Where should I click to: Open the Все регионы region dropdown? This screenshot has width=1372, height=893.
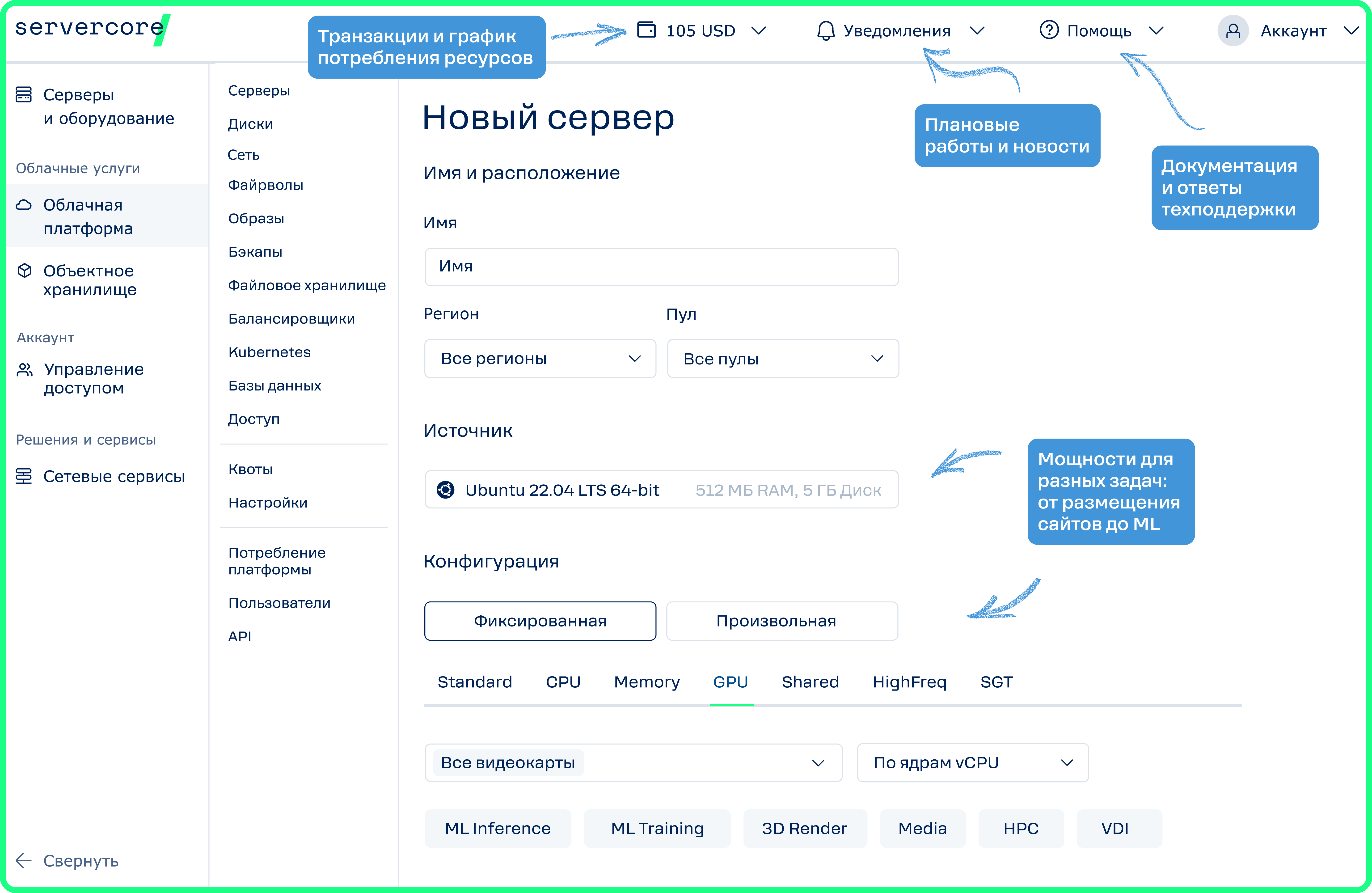pos(540,359)
